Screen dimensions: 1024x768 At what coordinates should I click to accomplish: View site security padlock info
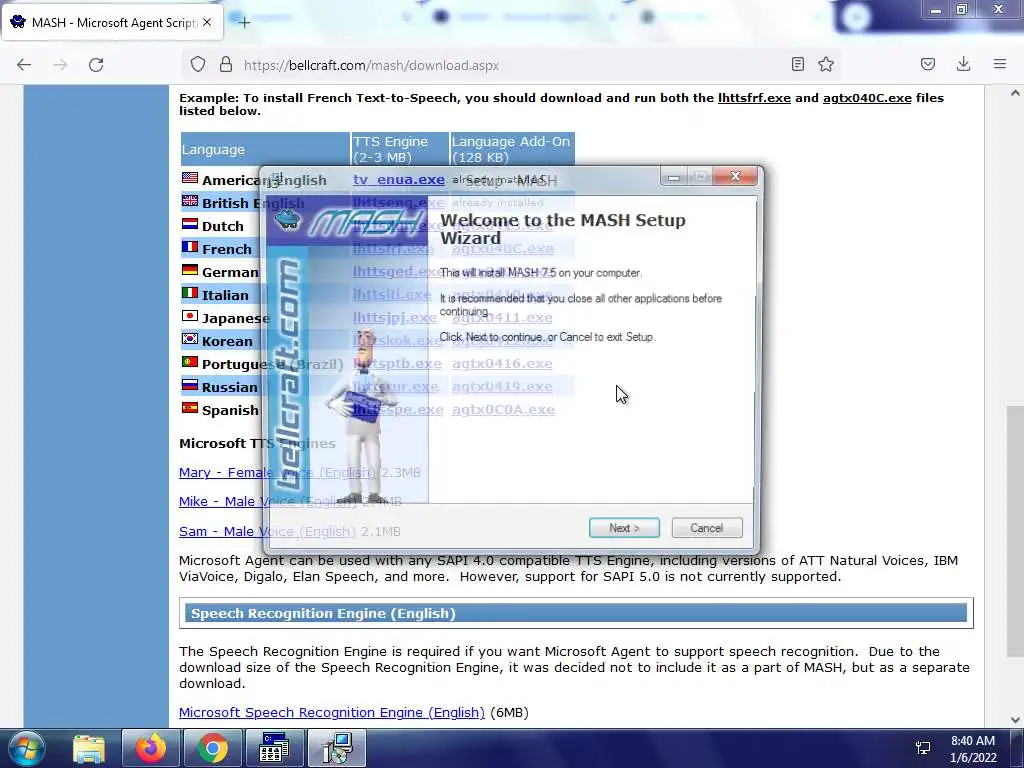pos(226,65)
